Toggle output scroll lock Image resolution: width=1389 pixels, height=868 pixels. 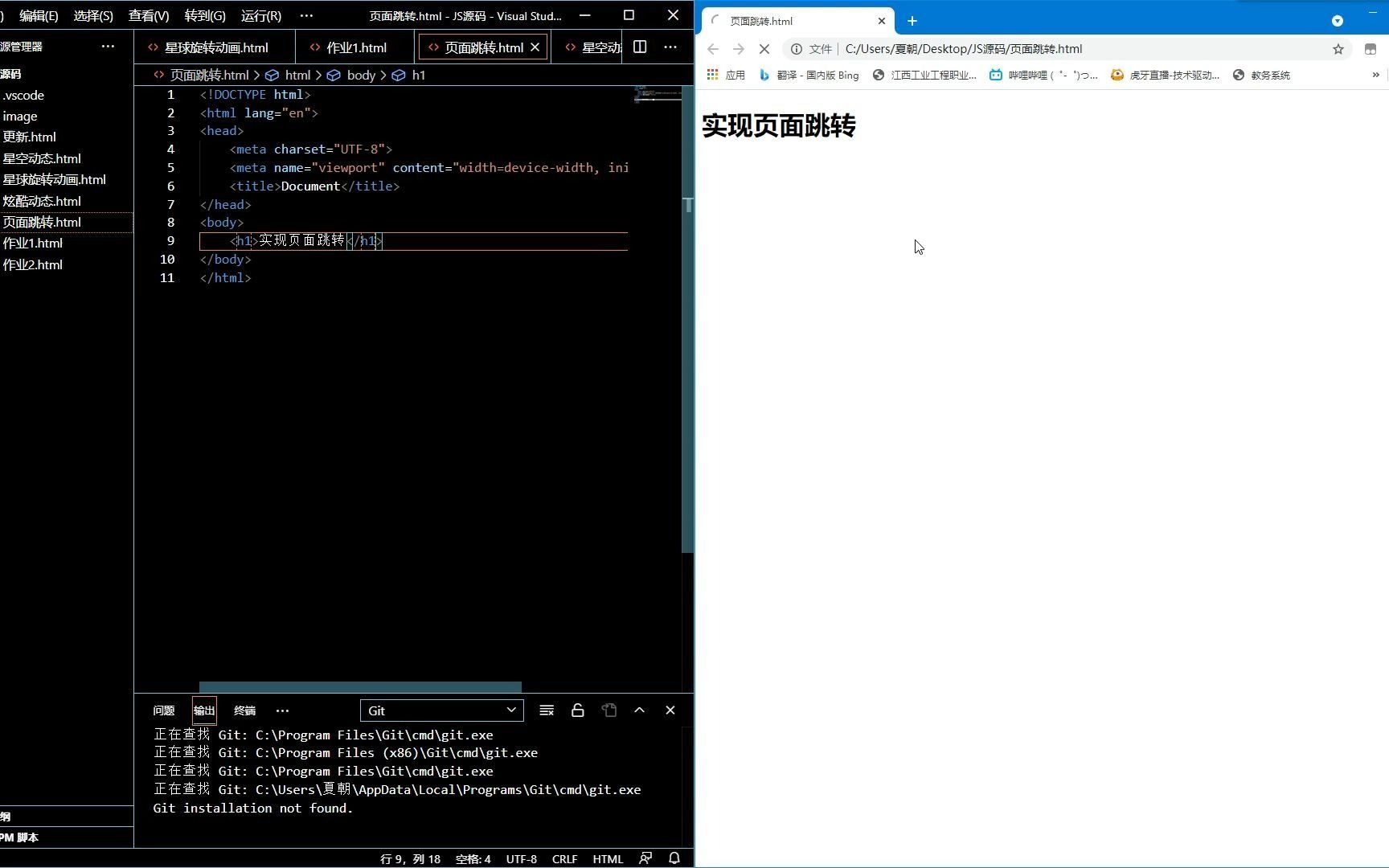(577, 710)
